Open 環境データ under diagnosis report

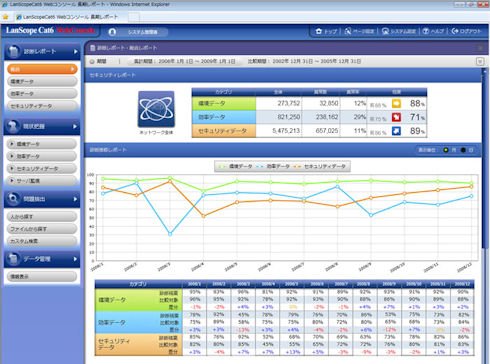42,81
